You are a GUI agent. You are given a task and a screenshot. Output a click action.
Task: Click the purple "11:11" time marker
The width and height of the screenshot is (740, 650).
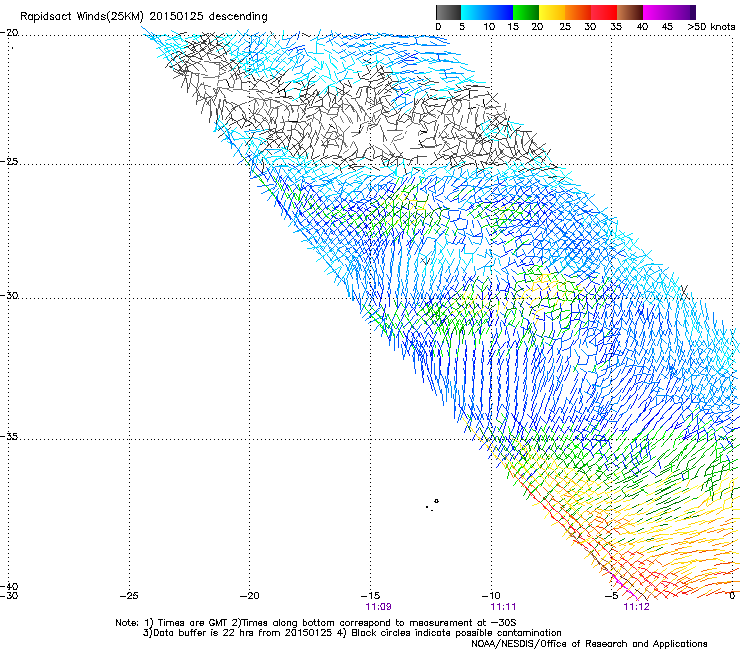tap(503, 607)
